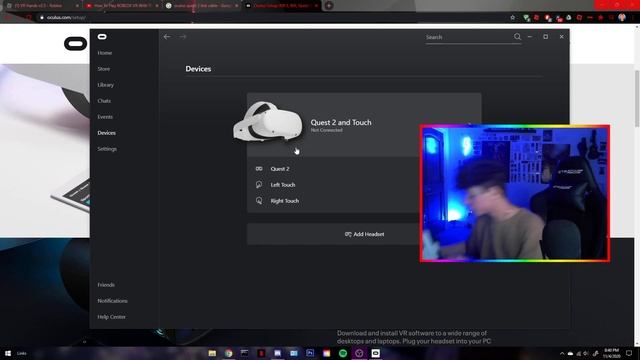
Task: Click the Quest 2 headset image
Action: click(268, 122)
